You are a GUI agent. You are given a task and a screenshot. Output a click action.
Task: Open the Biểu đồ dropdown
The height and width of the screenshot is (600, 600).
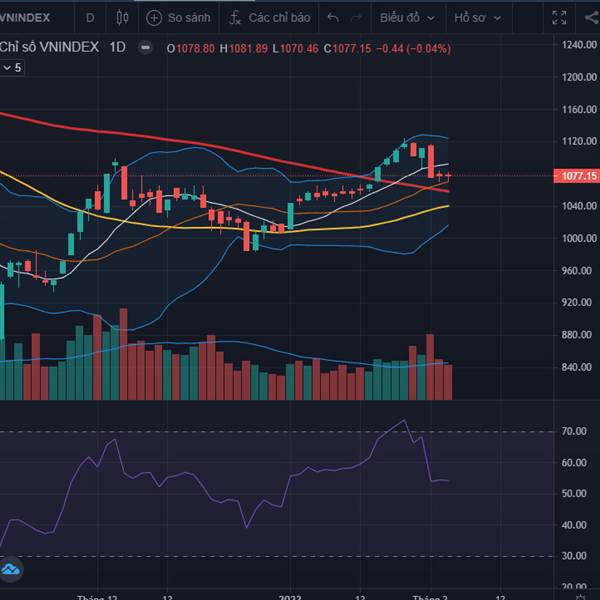coord(407,18)
